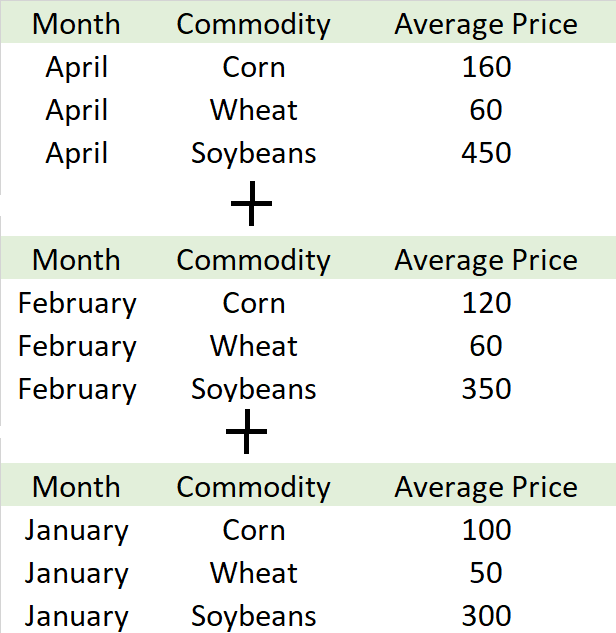Click the February month cell in the Wheat row
The image size is (616, 633).
coord(76,346)
